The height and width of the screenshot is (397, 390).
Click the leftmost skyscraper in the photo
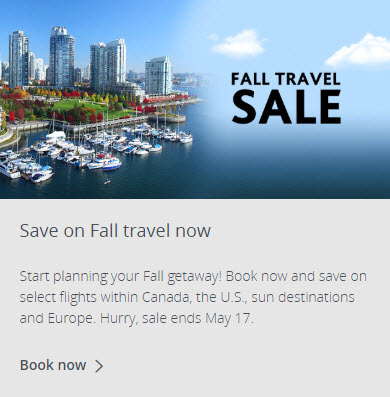(x=18, y=59)
